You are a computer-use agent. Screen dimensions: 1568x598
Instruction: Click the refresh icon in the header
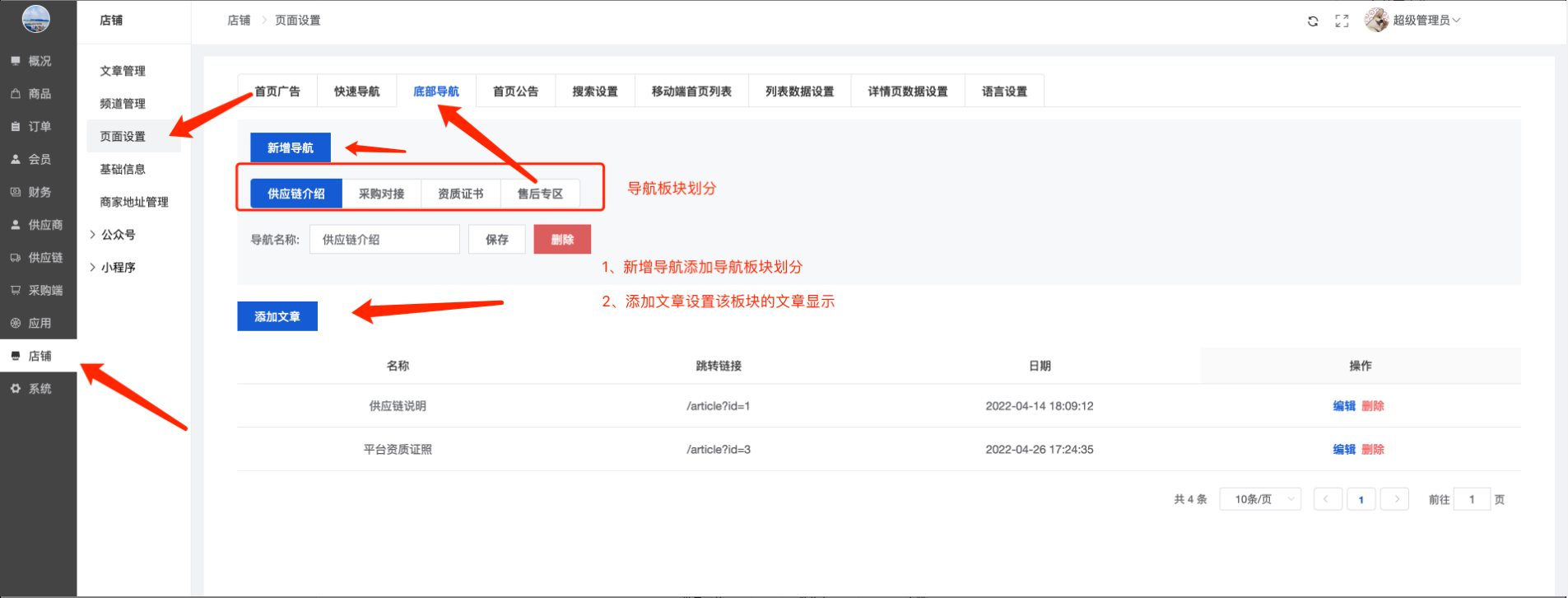(1313, 21)
